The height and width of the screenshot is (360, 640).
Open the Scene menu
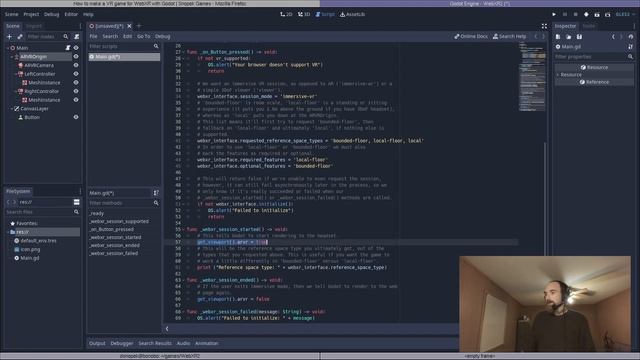click(x=11, y=14)
